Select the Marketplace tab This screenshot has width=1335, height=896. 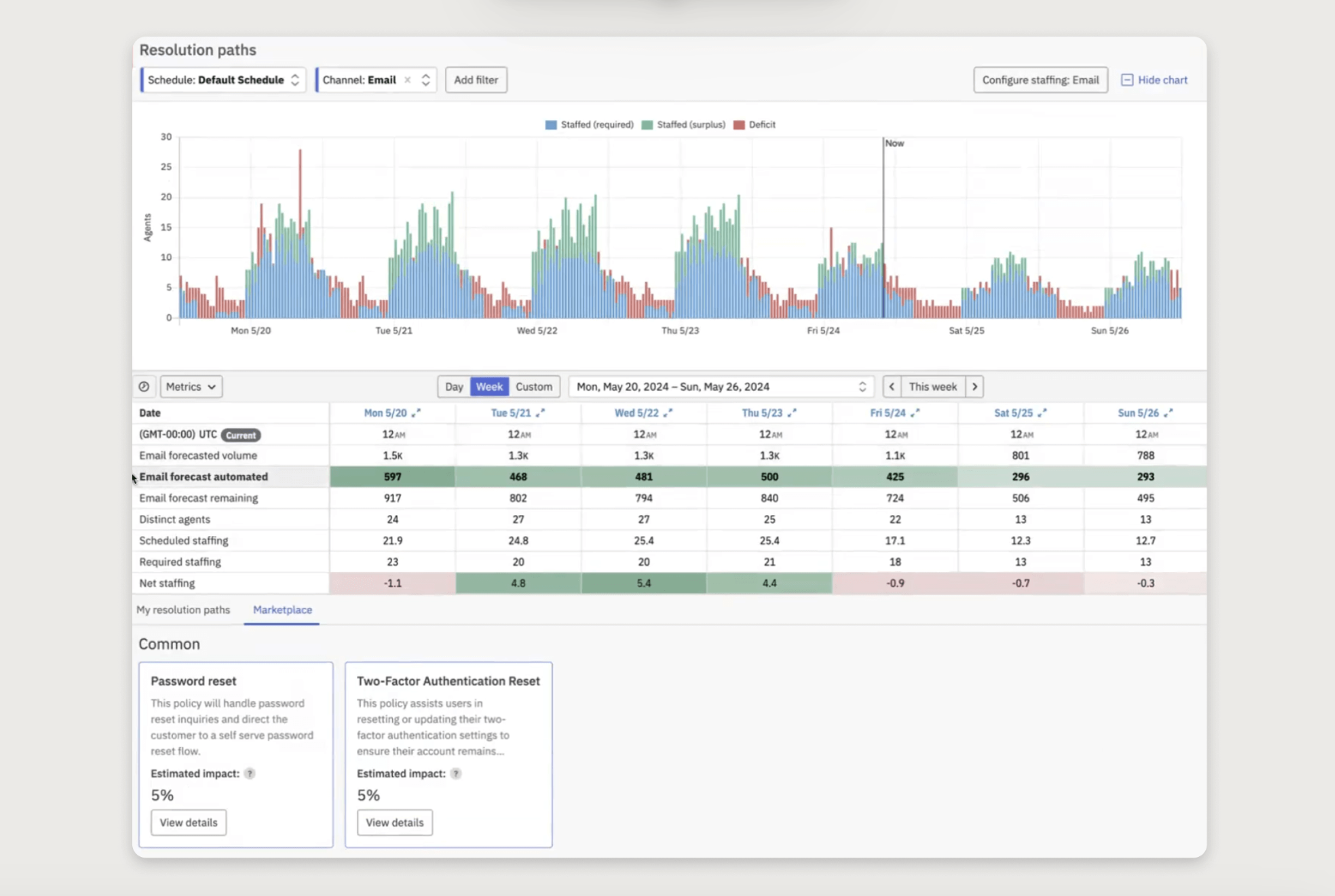tap(282, 610)
